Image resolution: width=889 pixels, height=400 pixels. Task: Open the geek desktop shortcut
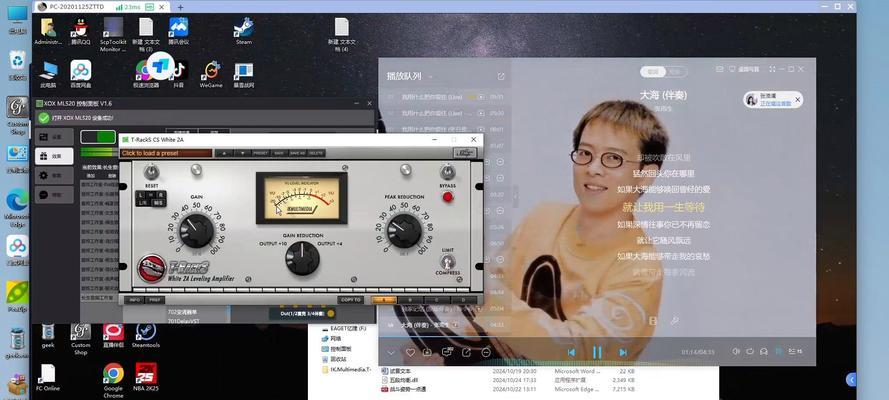(x=48, y=335)
